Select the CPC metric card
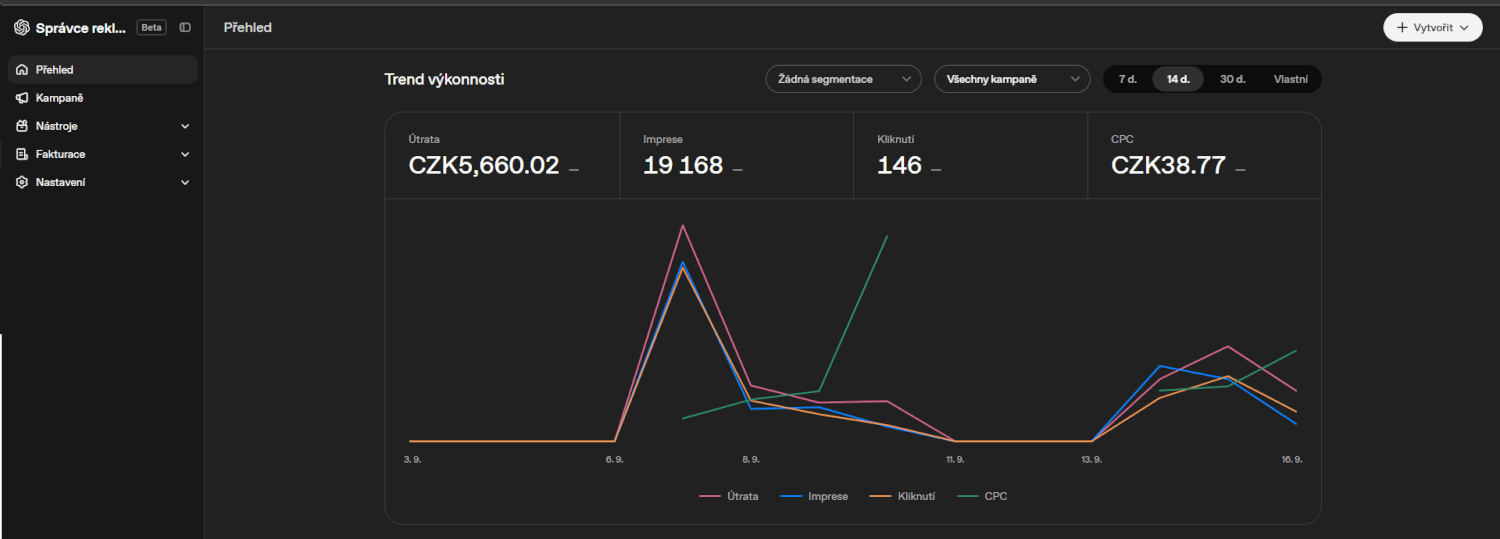Viewport: 1500px width, 539px height. [1204, 155]
